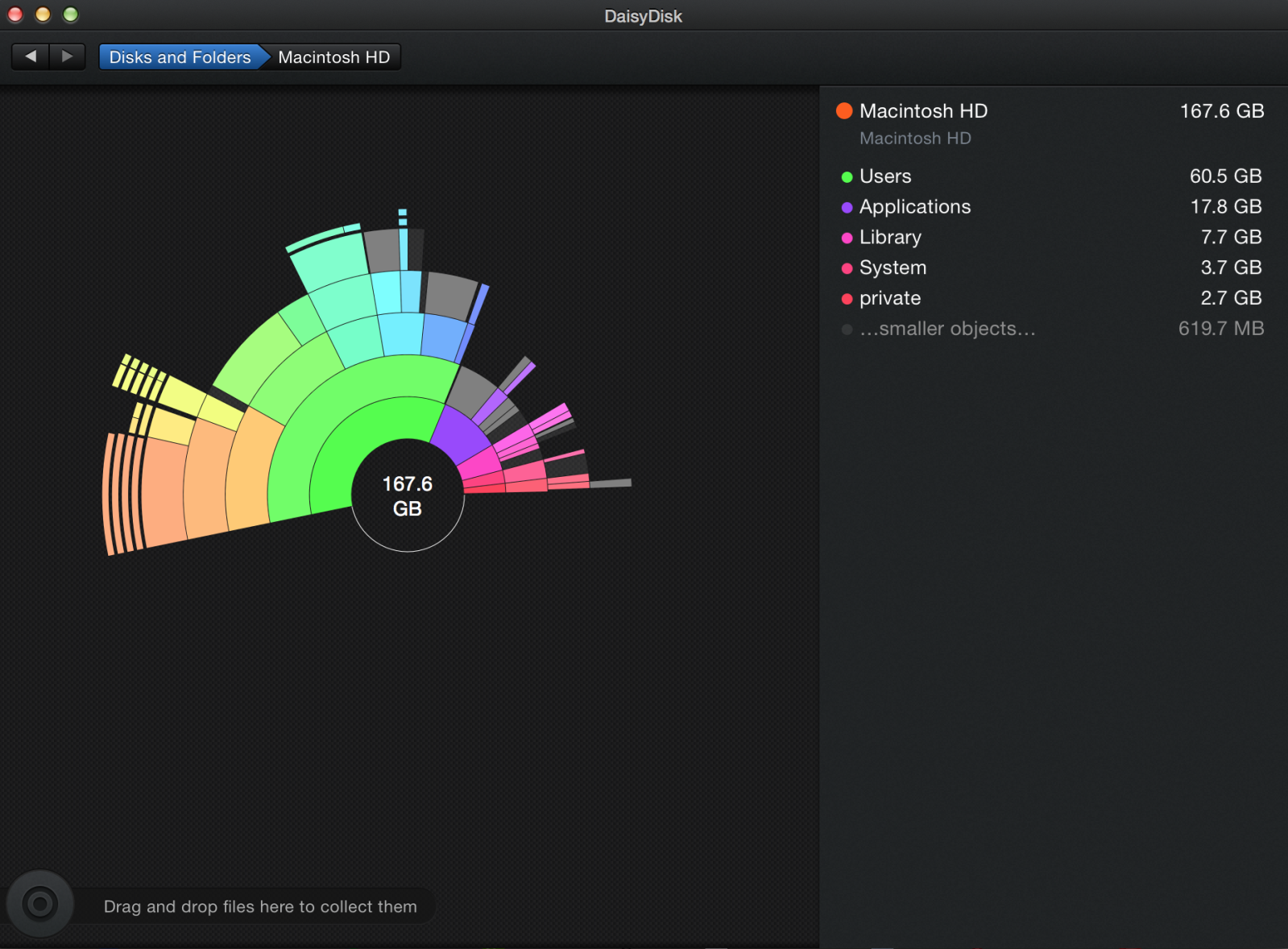The height and width of the screenshot is (949, 1288).
Task: Minimize the DaisyDisk window
Action: pyautogui.click(x=43, y=15)
